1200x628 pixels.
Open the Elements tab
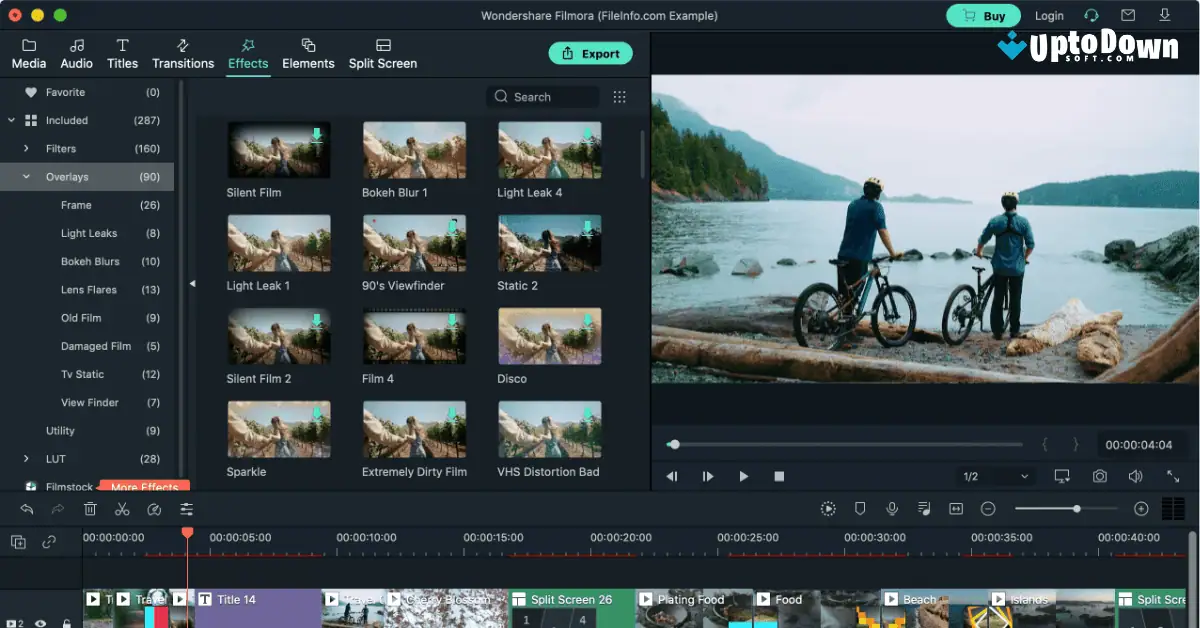tap(308, 53)
